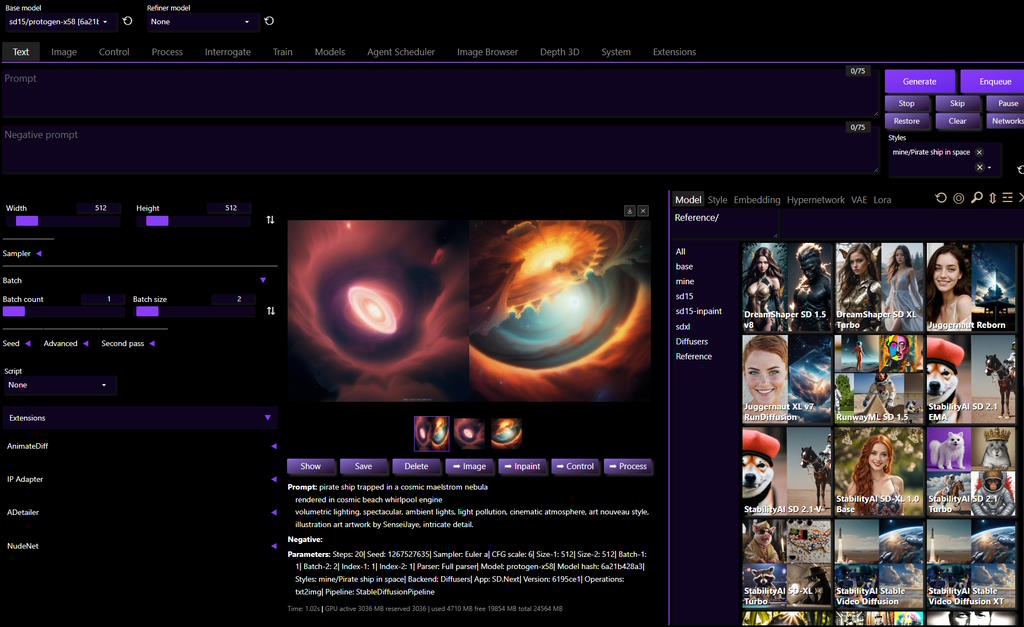Adjust the Width slider
Image resolution: width=1024 pixels, height=627 pixels.
click(27, 221)
